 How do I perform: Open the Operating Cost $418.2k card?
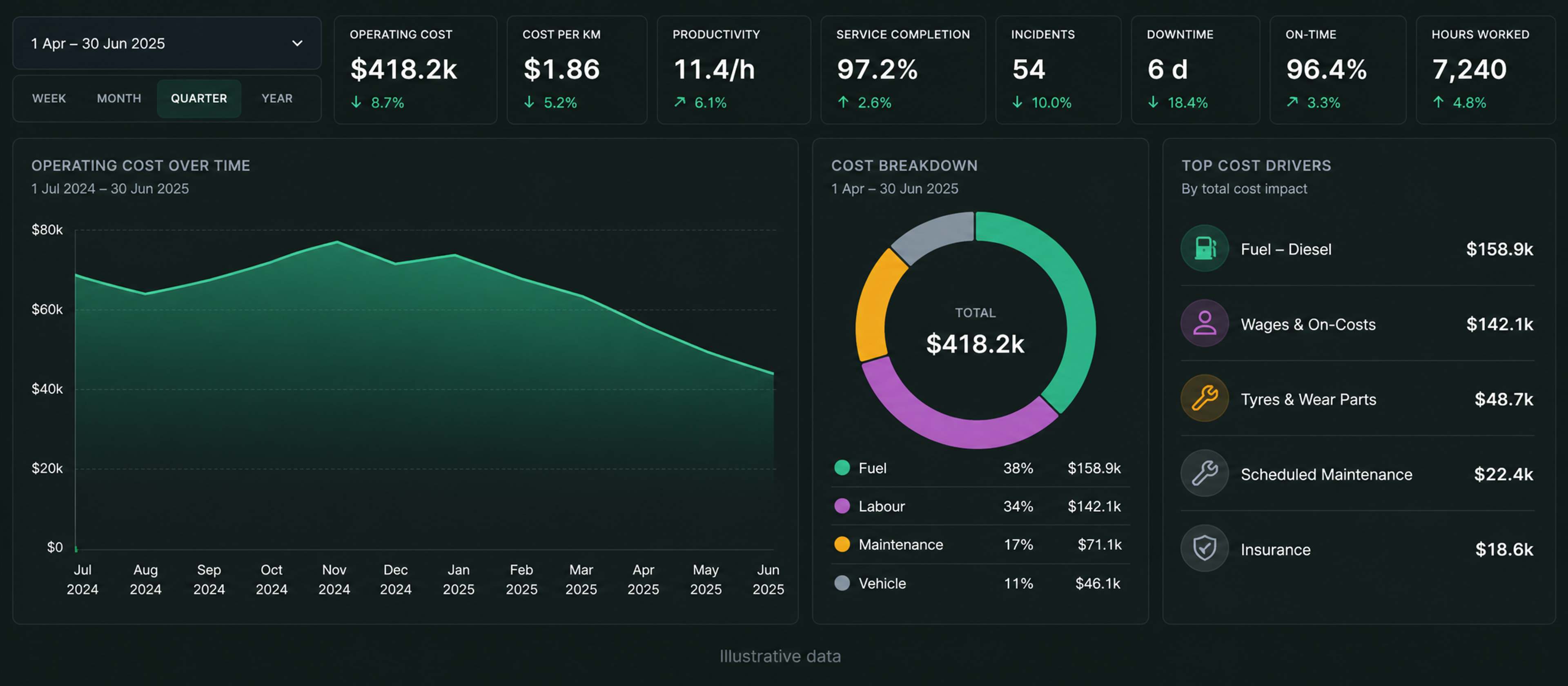415,70
